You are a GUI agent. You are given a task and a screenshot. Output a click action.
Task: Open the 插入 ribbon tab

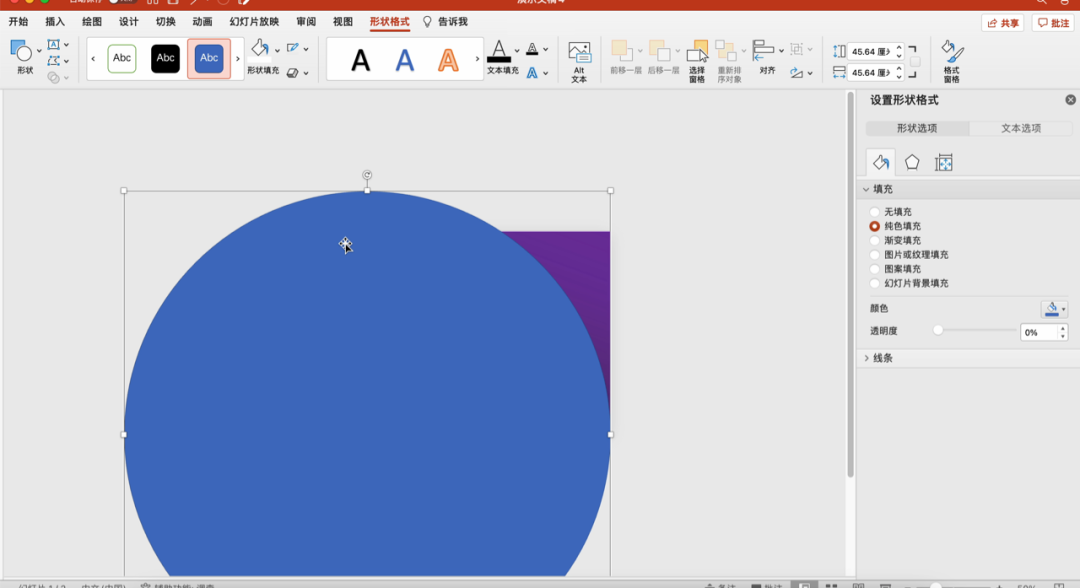pos(55,22)
